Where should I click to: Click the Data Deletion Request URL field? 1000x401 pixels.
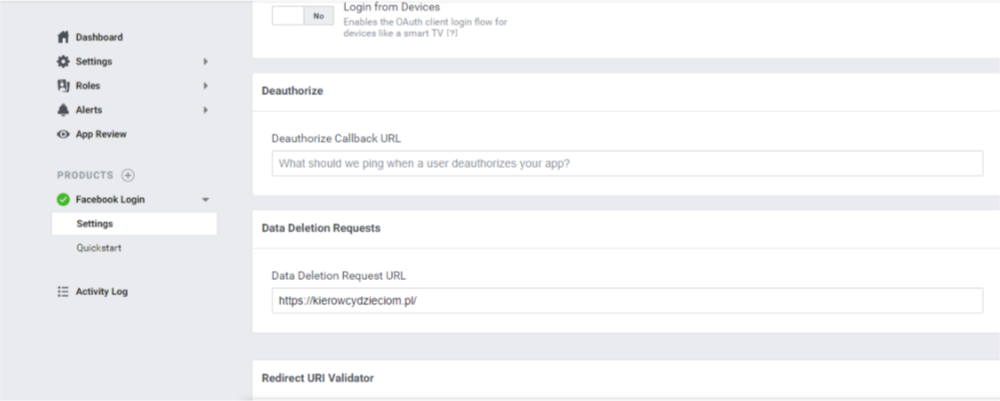click(x=627, y=300)
